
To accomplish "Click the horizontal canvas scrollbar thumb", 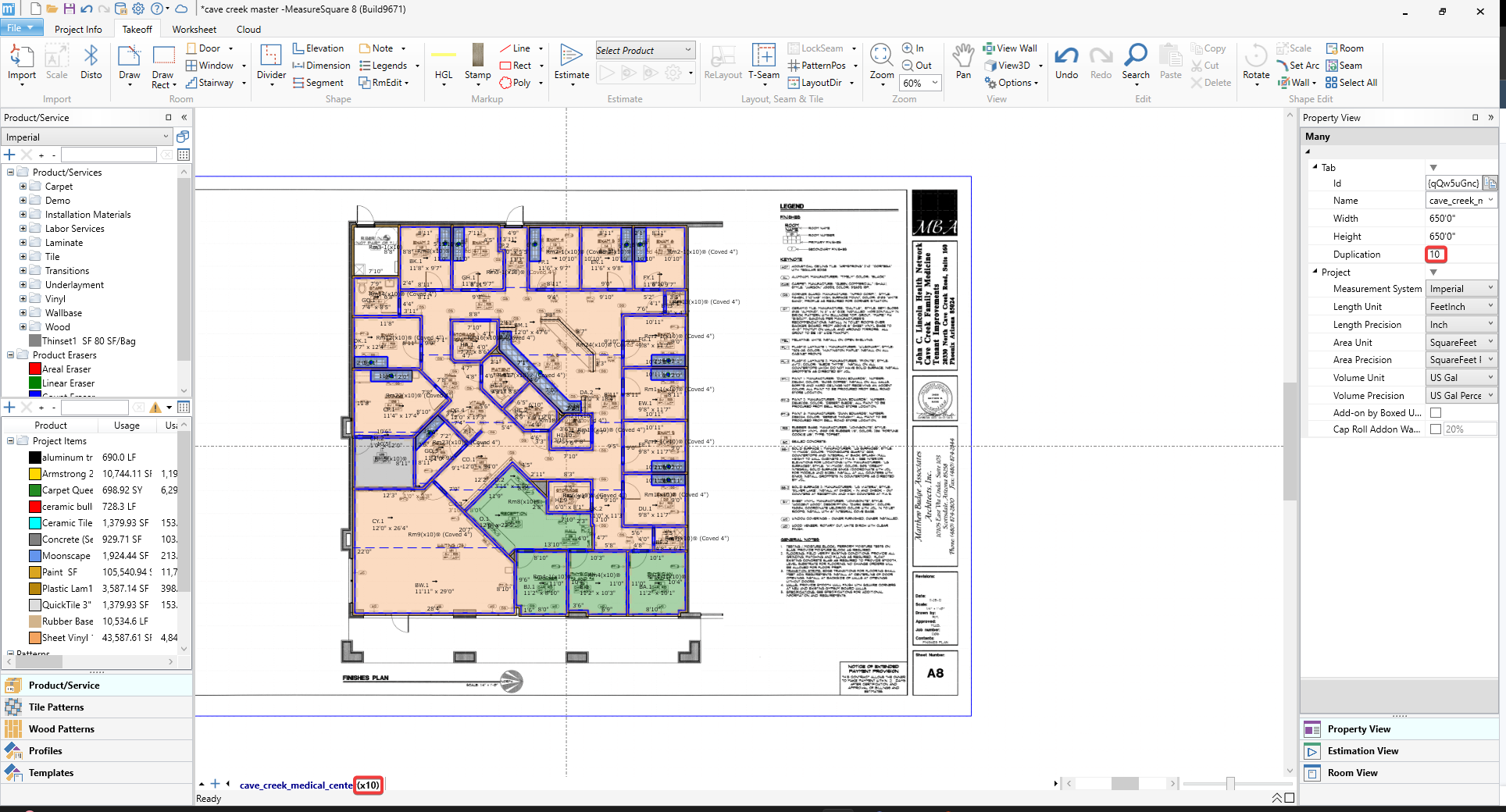I will pyautogui.click(x=1125, y=783).
